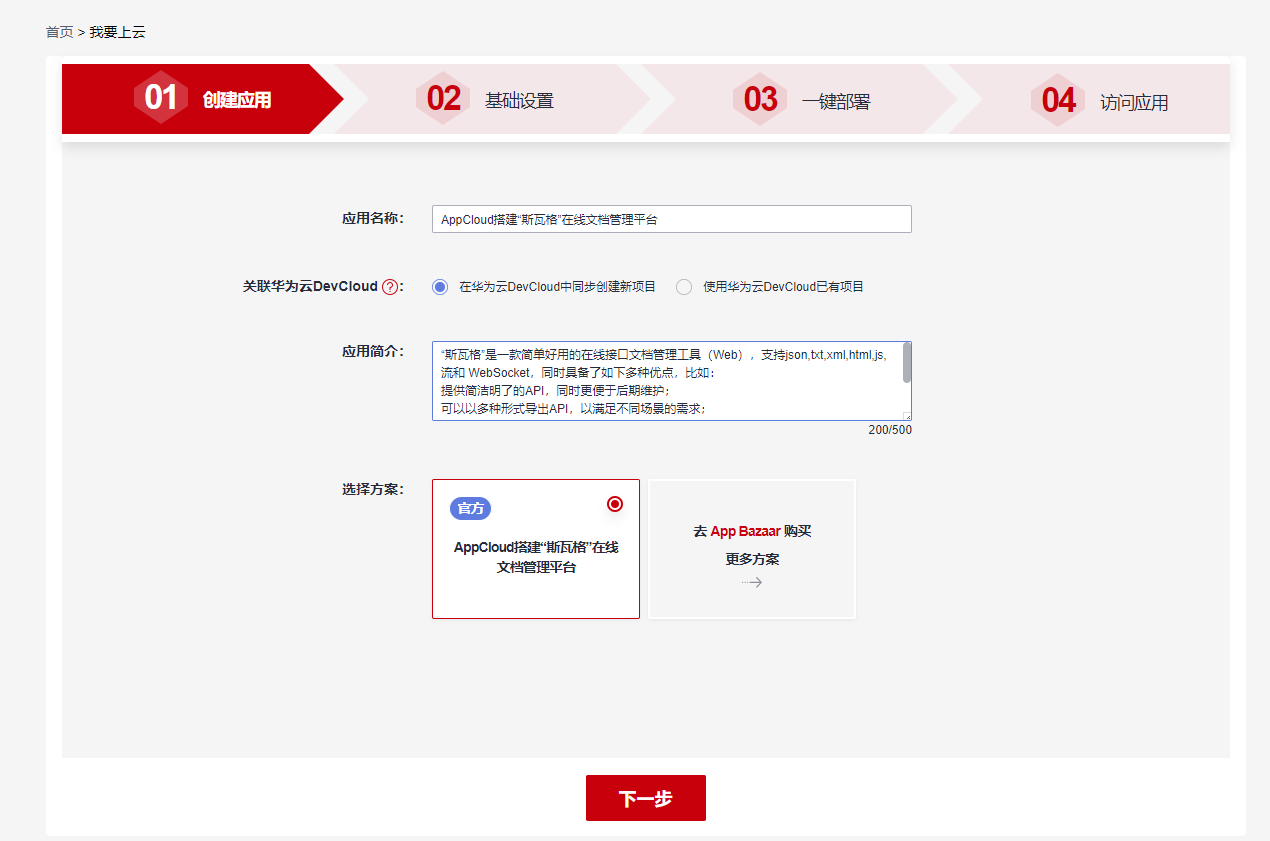Screen dimensions: 1270x841
Task: Select step 01 创建应用 tab
Action: (x=202, y=99)
